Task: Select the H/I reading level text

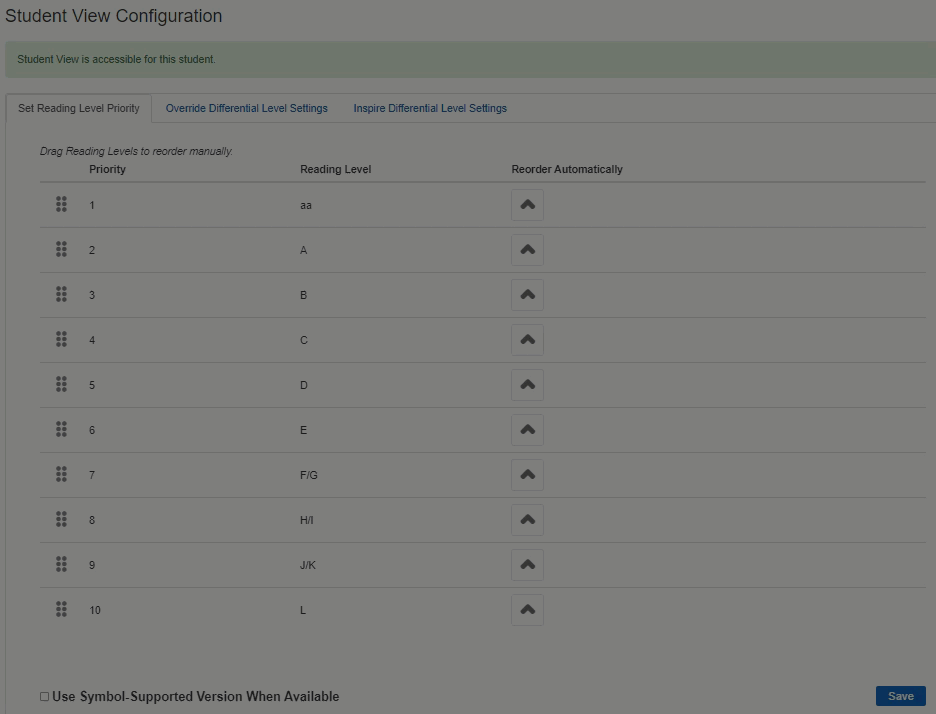Action: tap(306, 520)
